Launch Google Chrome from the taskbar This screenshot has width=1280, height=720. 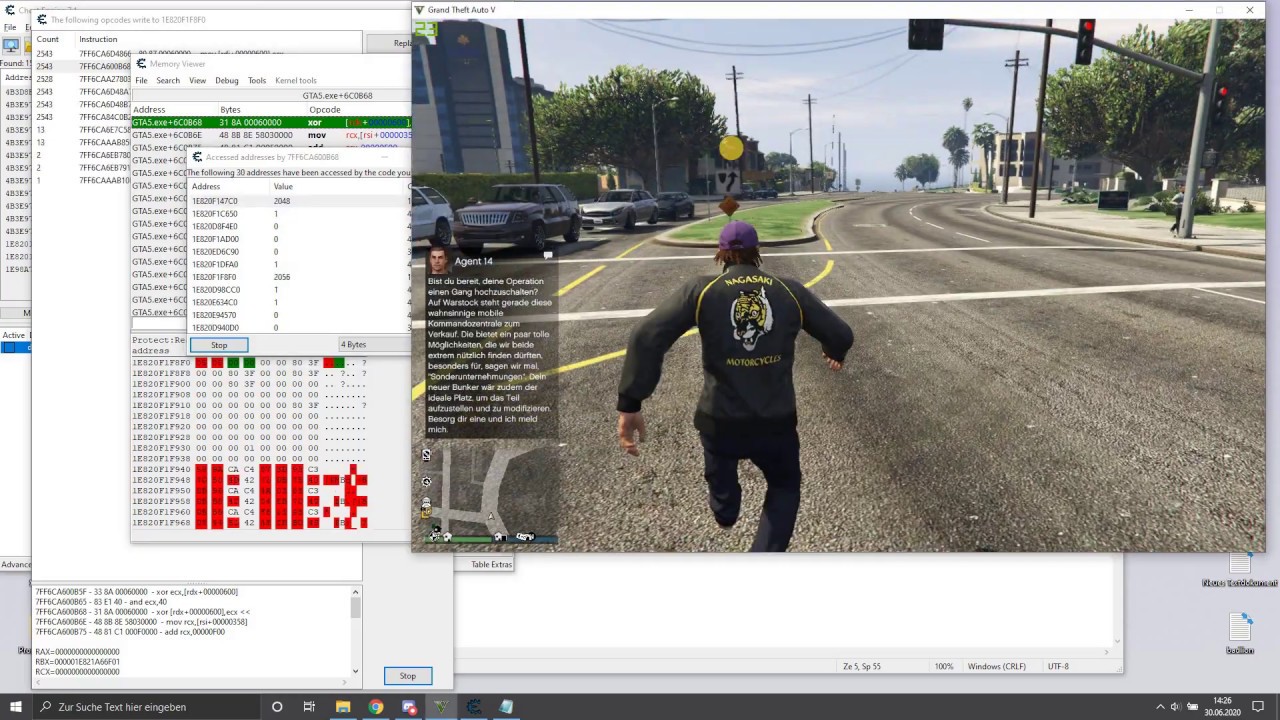coord(376,706)
